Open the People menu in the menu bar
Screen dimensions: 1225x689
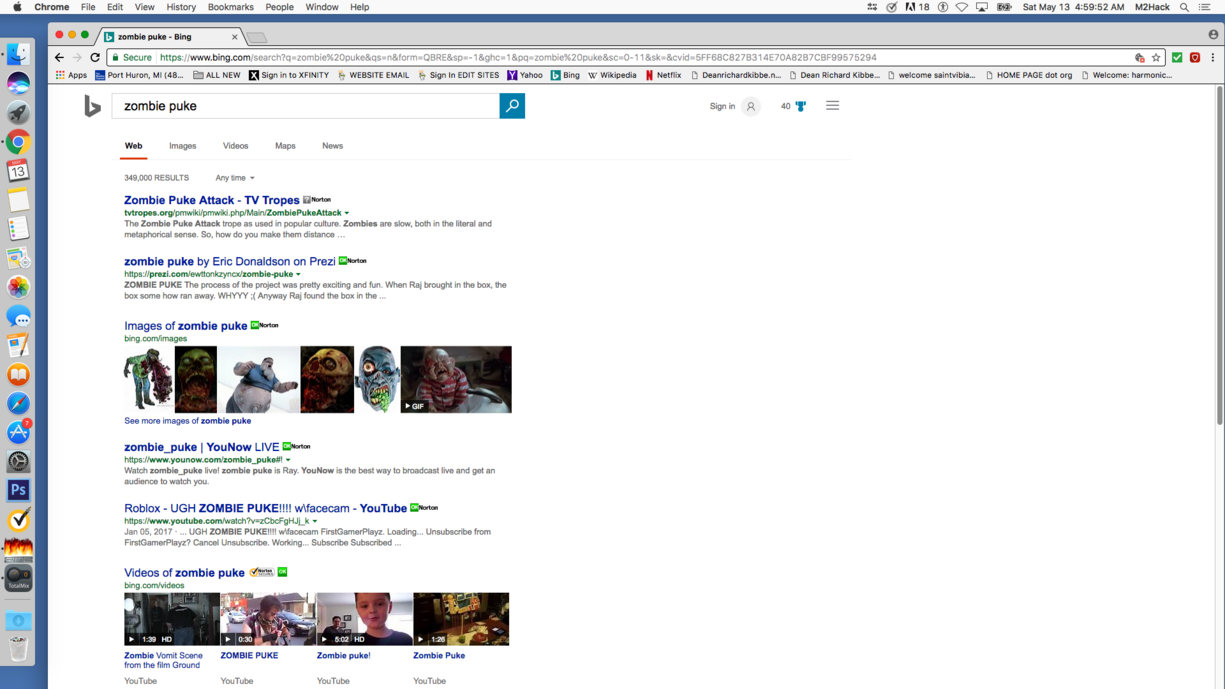(279, 7)
